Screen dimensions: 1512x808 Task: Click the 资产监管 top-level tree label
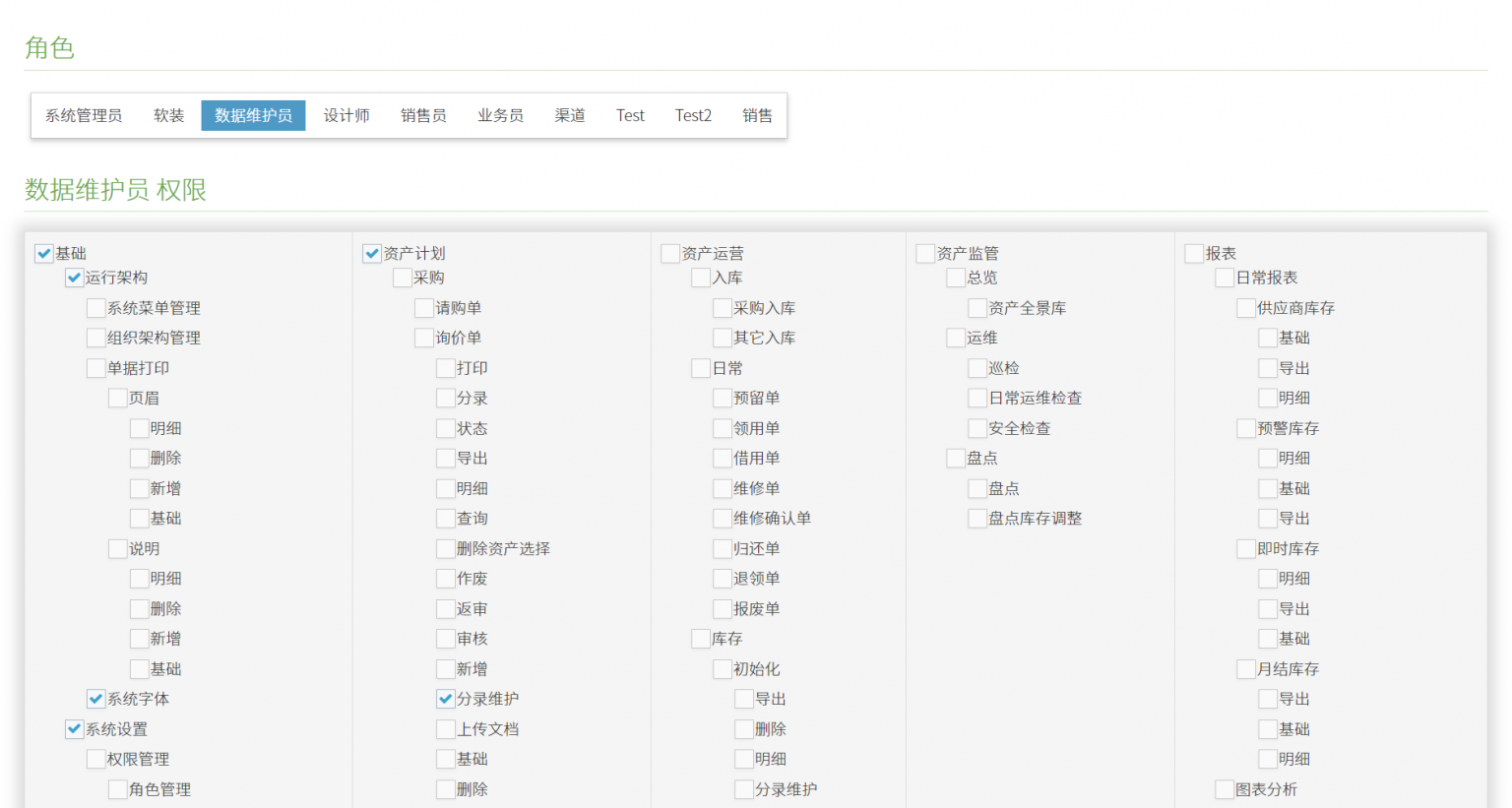tap(968, 253)
